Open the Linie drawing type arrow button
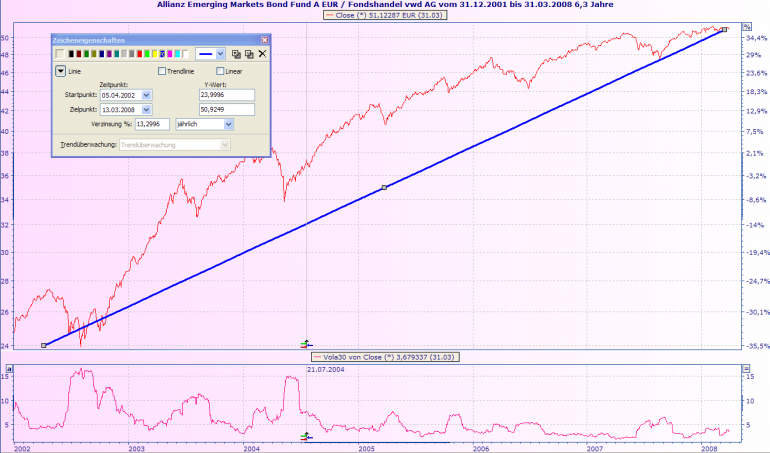This screenshot has width=770, height=453. point(60,71)
